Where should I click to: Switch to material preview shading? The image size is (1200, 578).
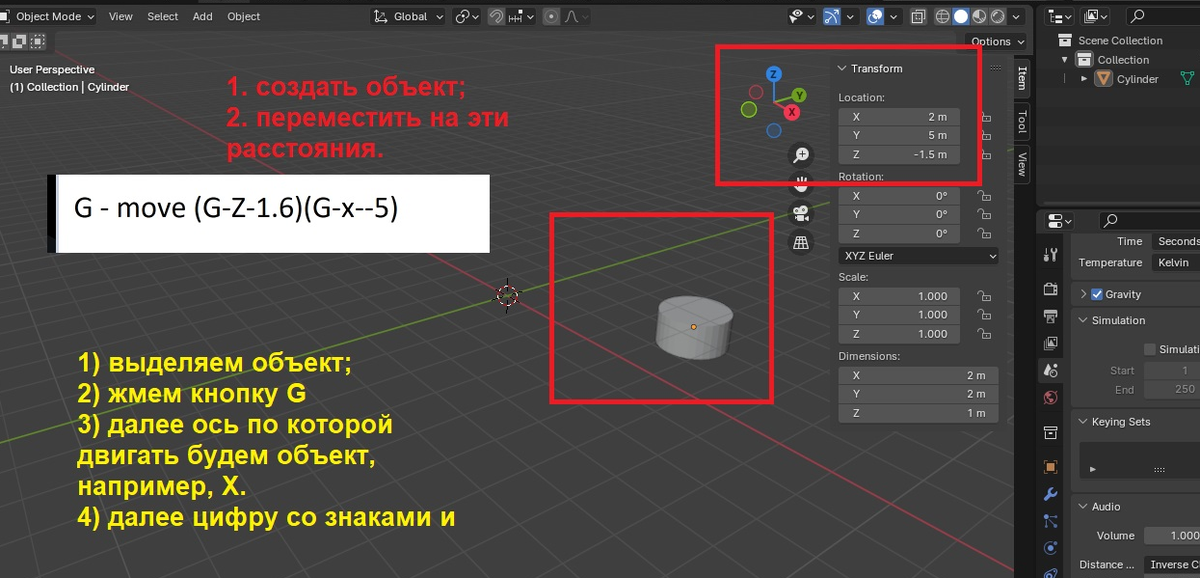click(x=979, y=16)
